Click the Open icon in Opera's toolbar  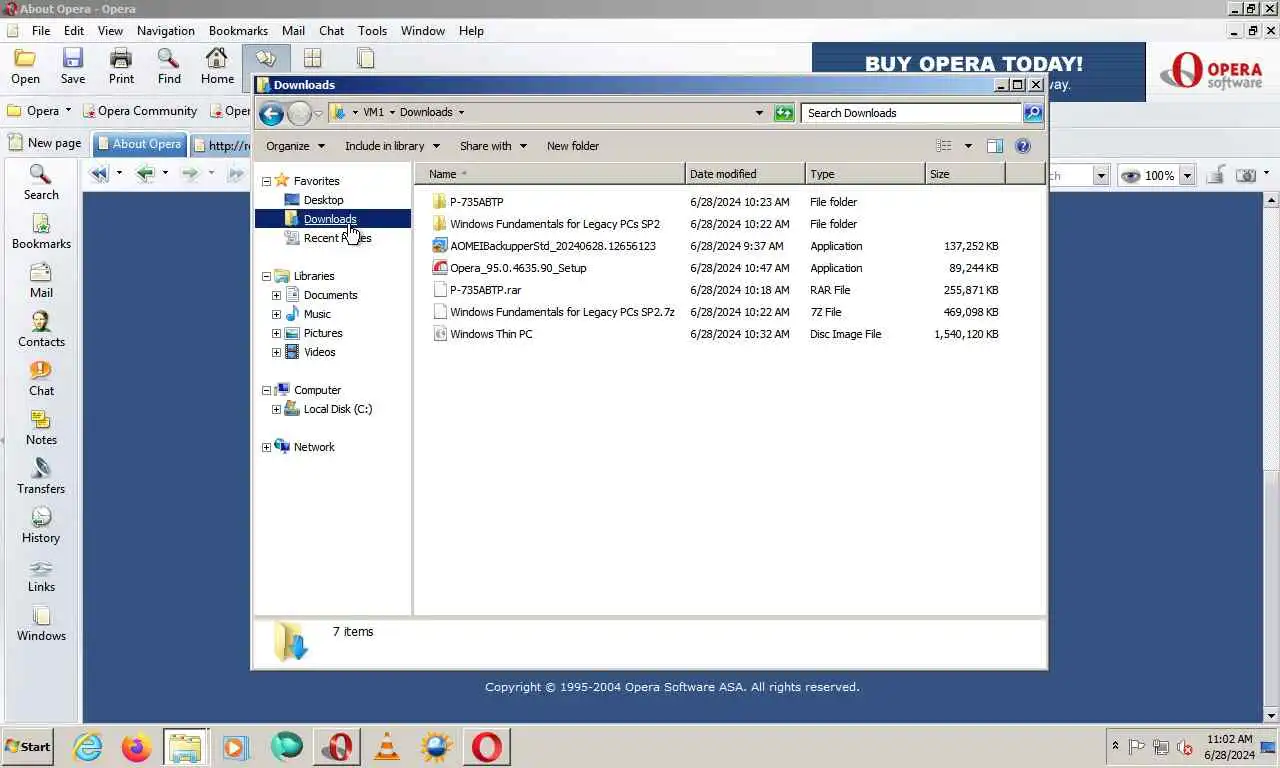coord(25,66)
